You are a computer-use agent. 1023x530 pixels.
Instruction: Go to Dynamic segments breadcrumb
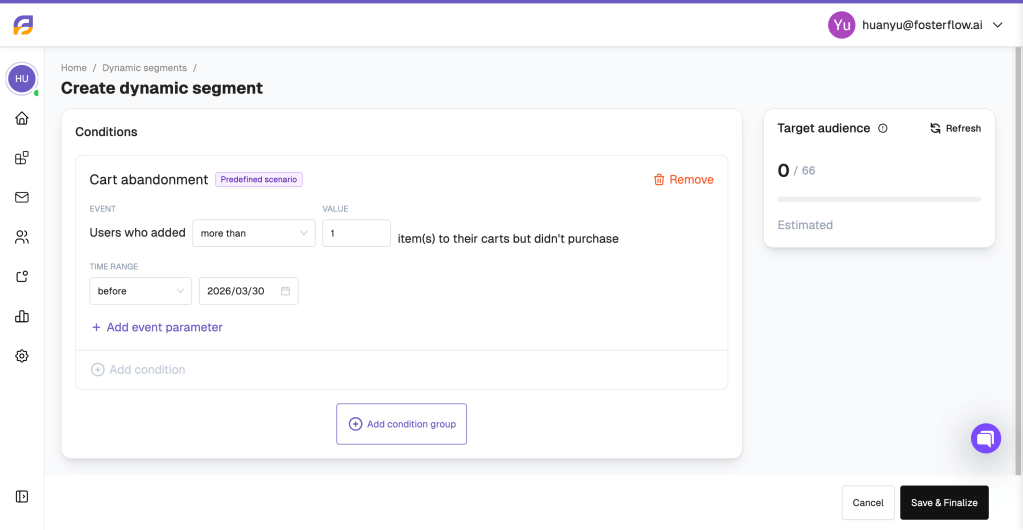(x=145, y=68)
